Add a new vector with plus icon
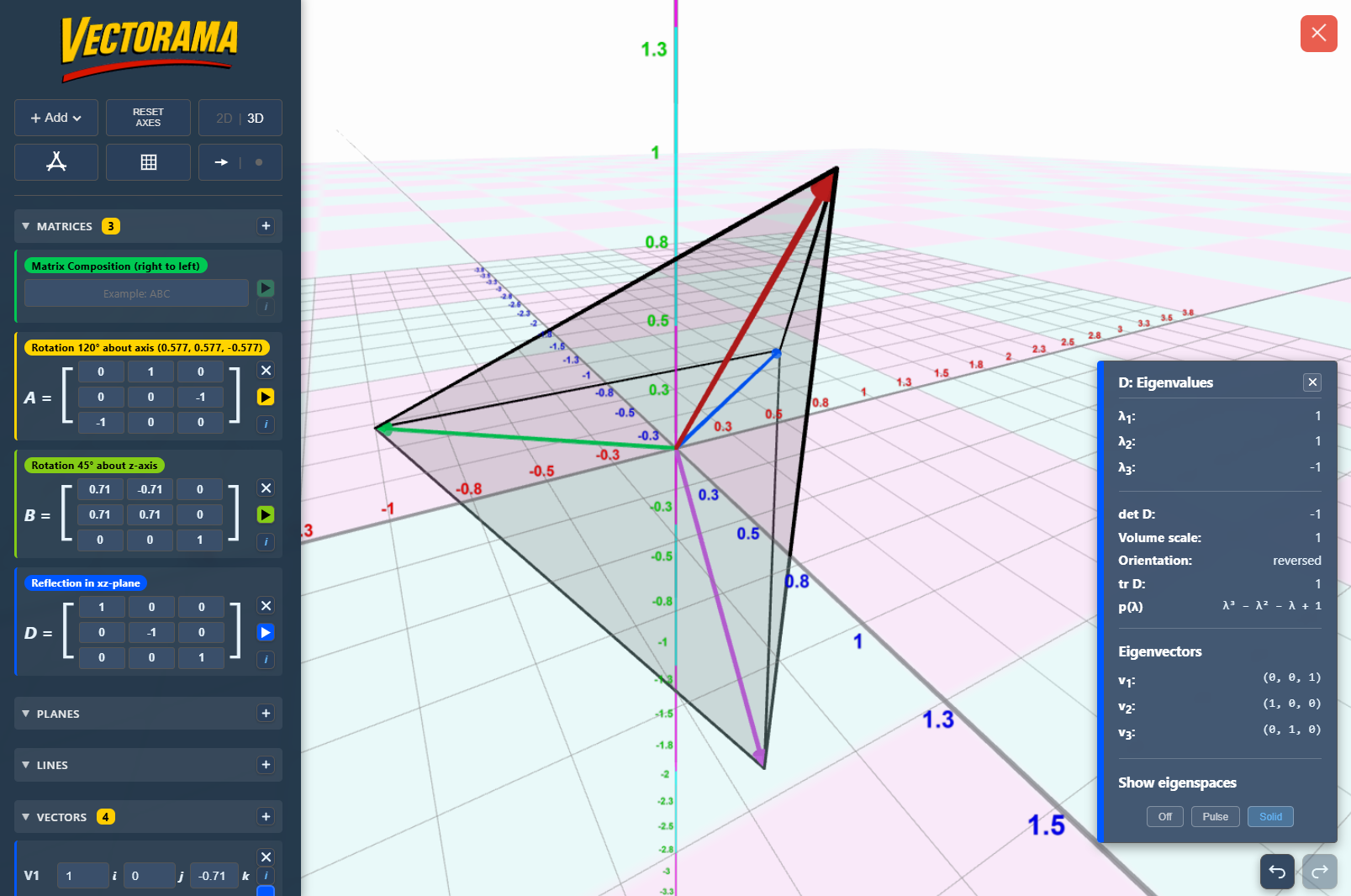Screen dimensions: 1351x896 (266, 817)
